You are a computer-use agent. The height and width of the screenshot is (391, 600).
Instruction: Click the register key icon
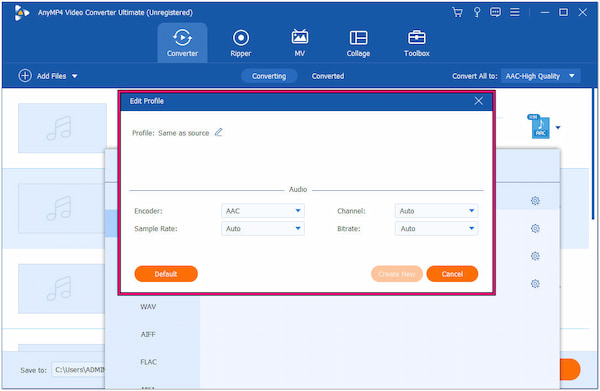pos(477,12)
